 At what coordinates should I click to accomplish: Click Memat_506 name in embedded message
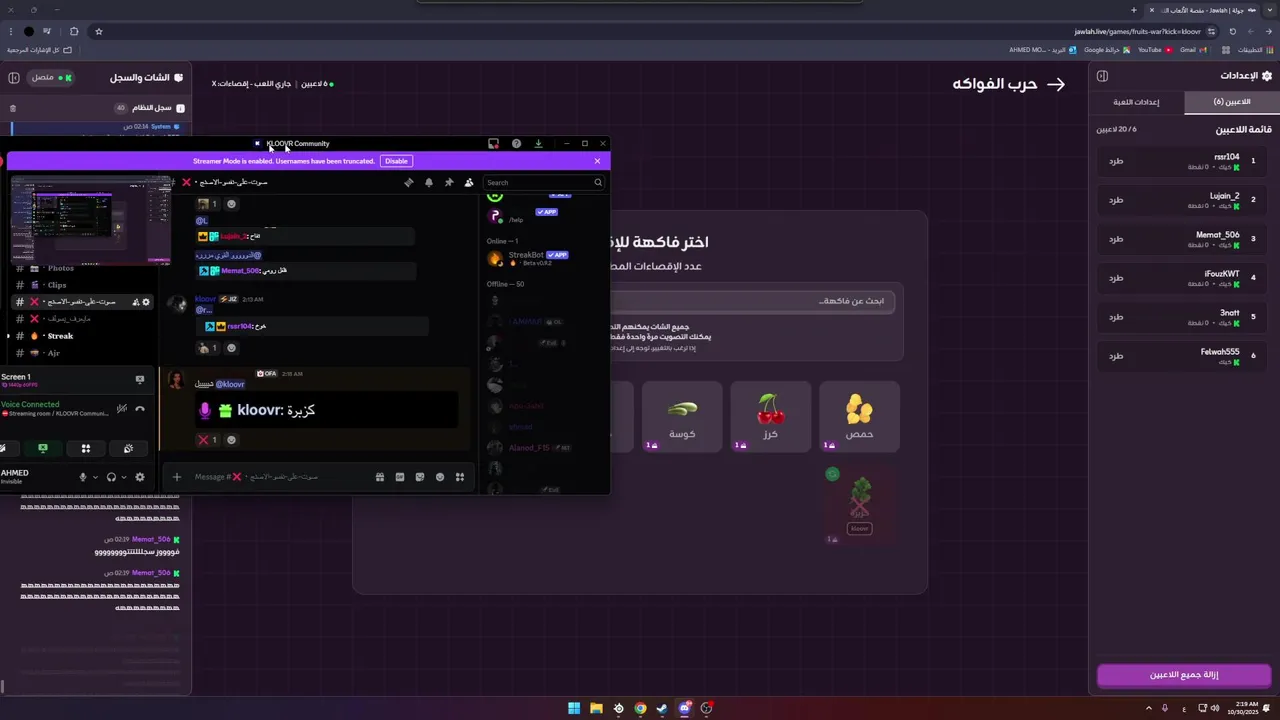pyautogui.click(x=239, y=270)
